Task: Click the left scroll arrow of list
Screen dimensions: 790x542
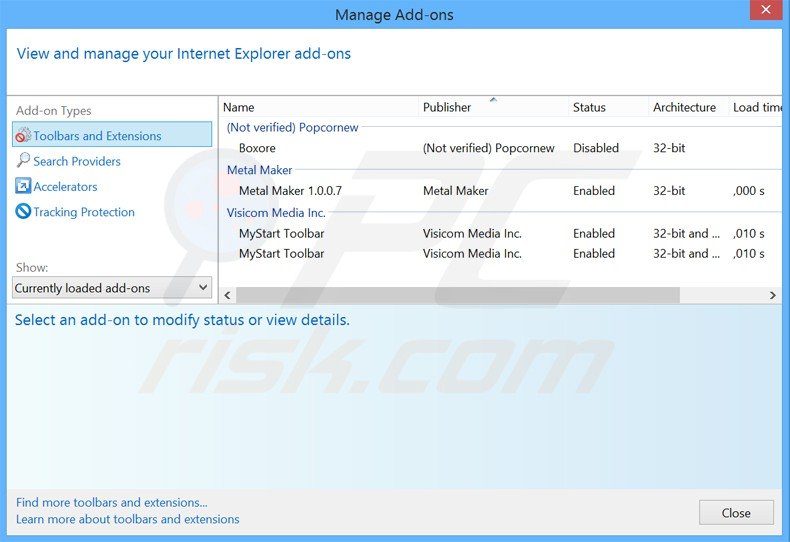Action: (226, 296)
